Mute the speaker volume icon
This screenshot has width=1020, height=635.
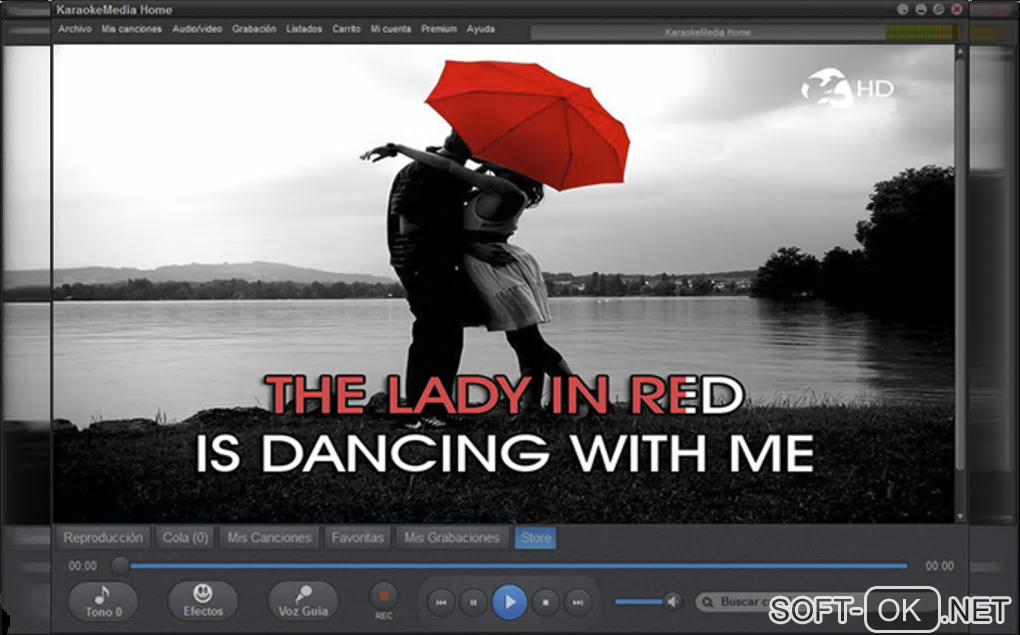(674, 601)
